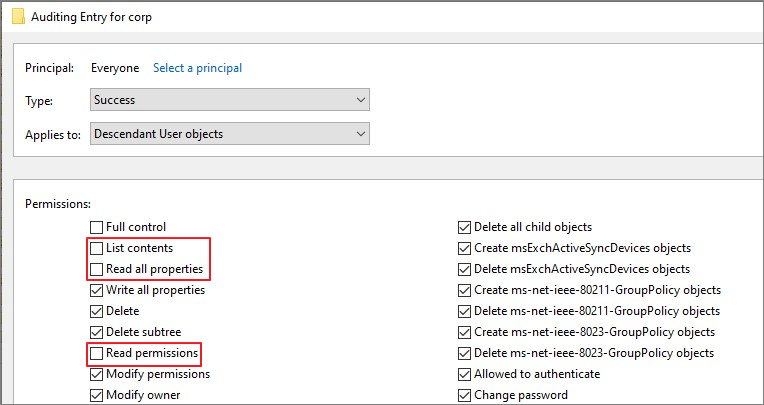Uncheck Create msExchActiveSyncDevices objects checkbox

(464, 248)
